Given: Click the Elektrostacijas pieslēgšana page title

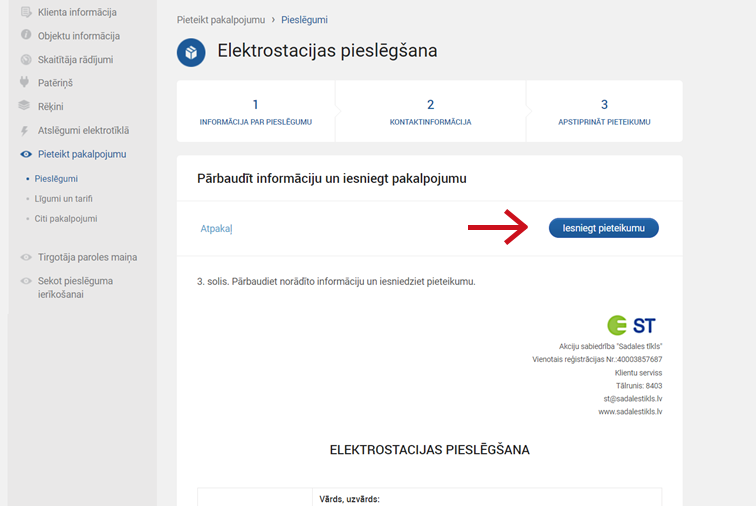Looking at the screenshot, I should (327, 51).
